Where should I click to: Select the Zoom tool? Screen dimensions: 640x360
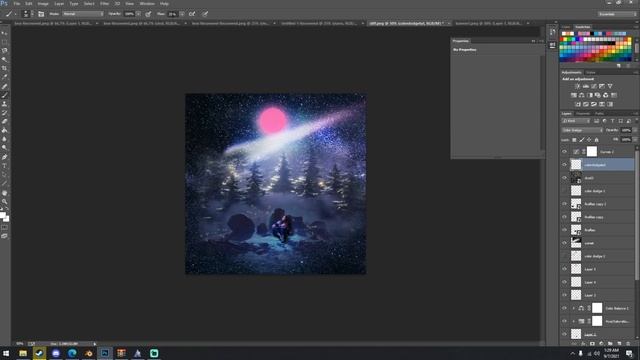click(4, 201)
